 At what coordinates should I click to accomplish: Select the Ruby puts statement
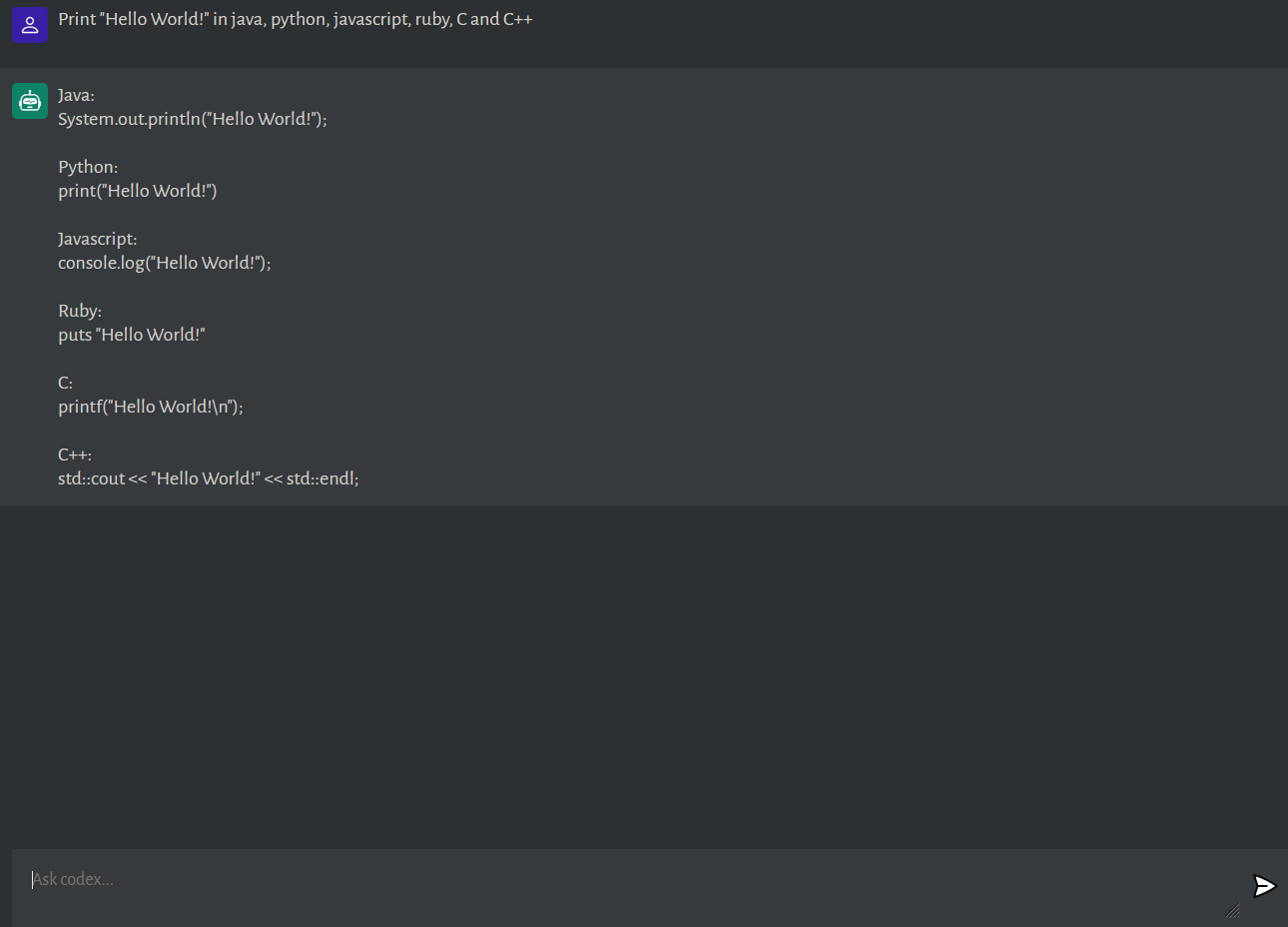coord(132,334)
